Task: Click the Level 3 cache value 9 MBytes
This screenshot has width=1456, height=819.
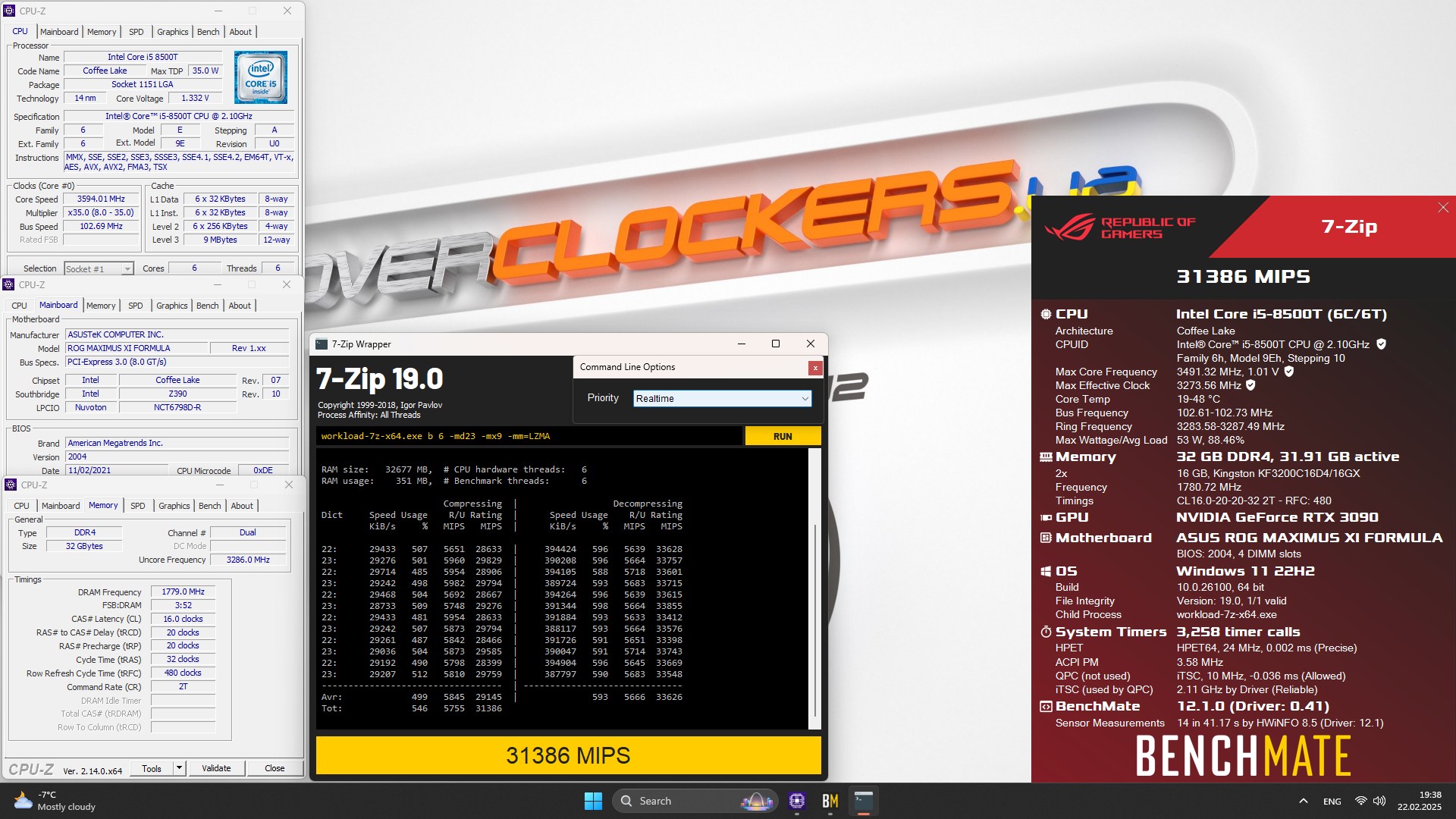Action: tap(220, 240)
